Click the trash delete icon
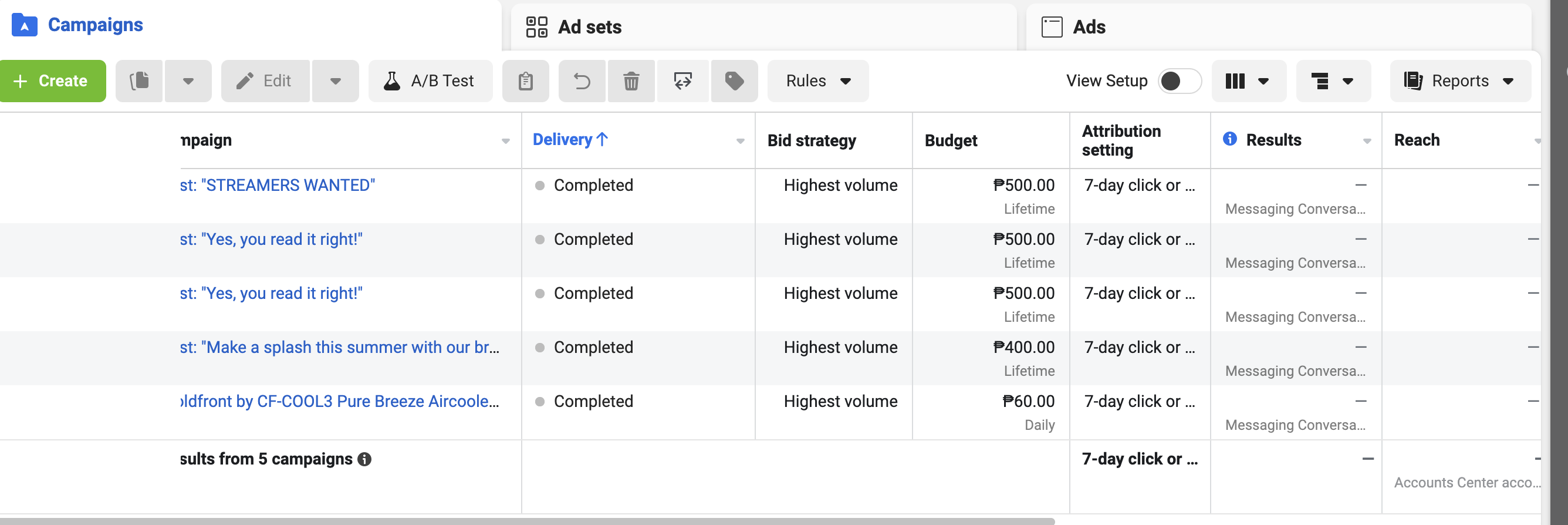 [x=631, y=81]
